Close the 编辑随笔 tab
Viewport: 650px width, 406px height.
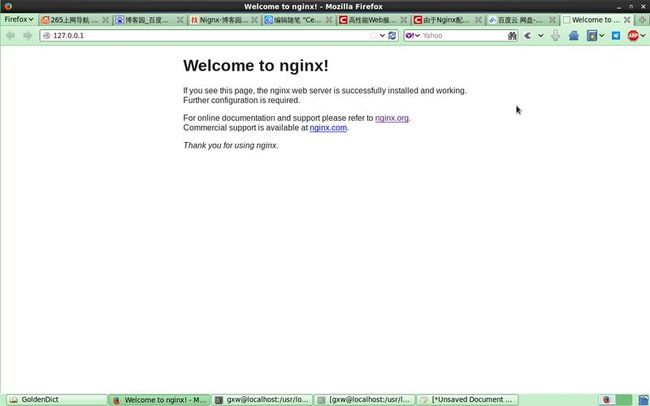[329, 20]
